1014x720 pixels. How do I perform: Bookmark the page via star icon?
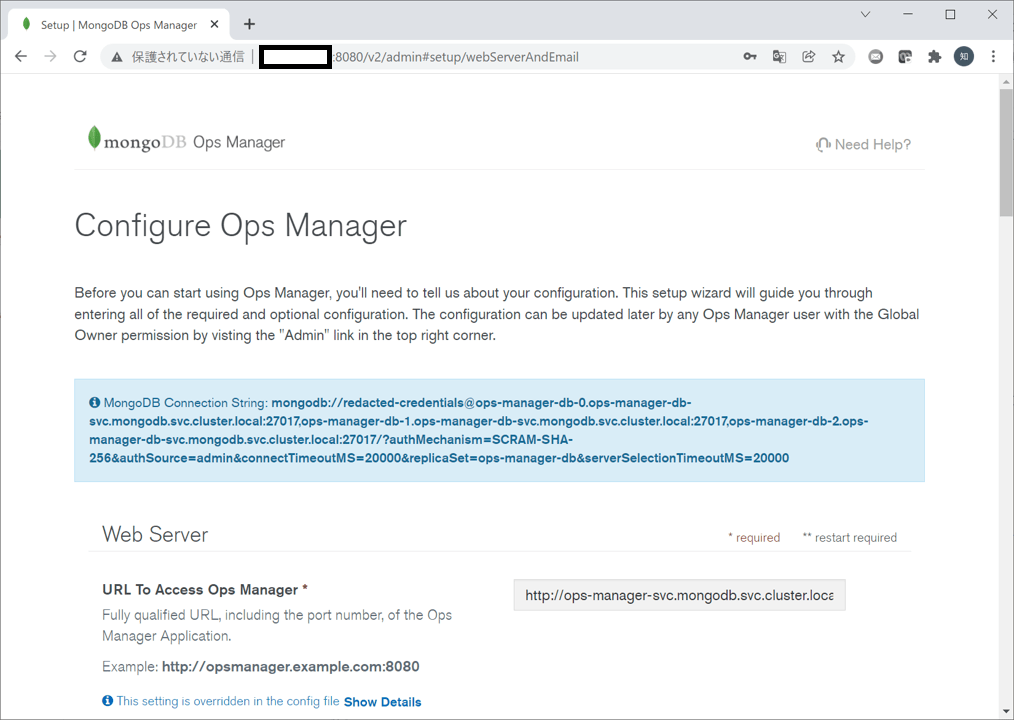click(838, 57)
